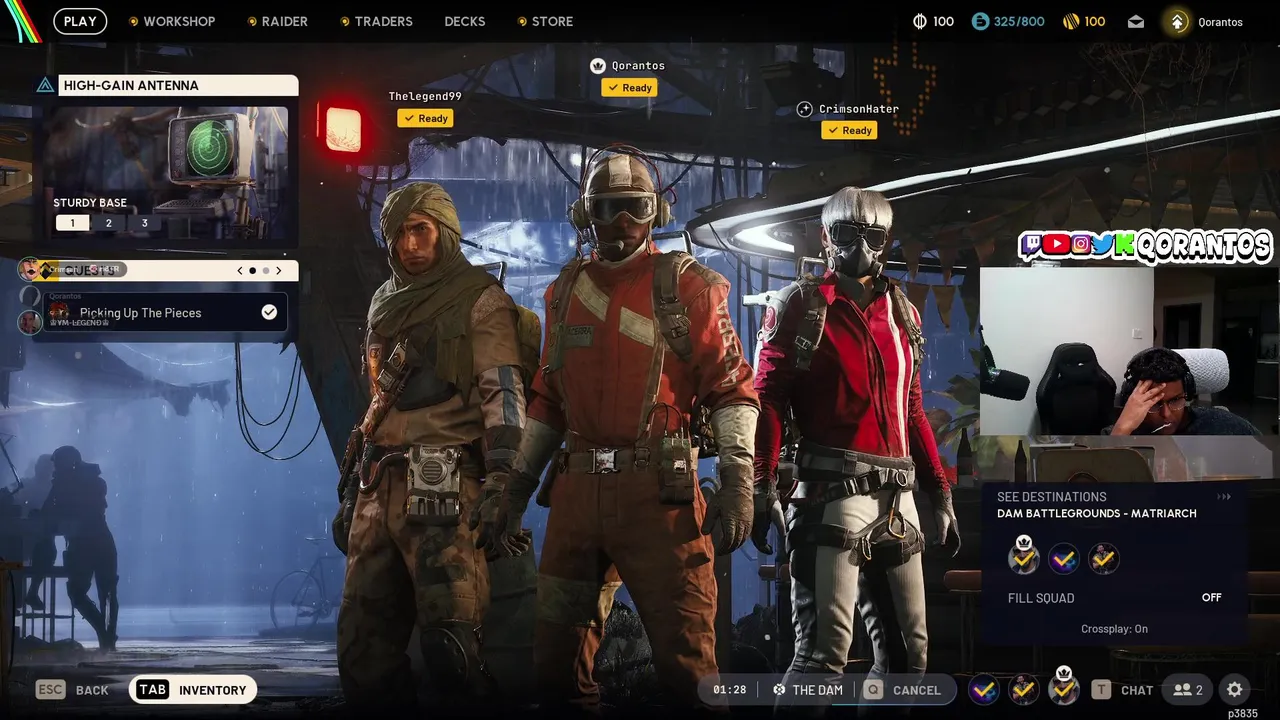Click the Twitch icon in streamer banner
This screenshot has width=1280, height=720.
coord(1032,244)
